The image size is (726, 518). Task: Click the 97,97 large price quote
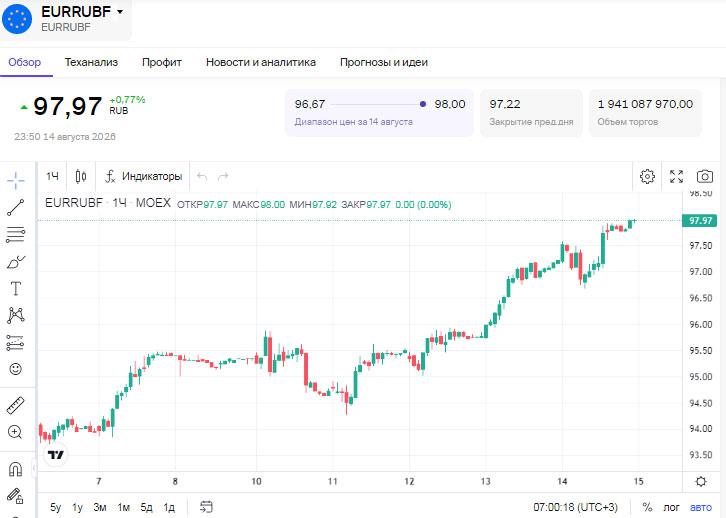[x=68, y=106]
